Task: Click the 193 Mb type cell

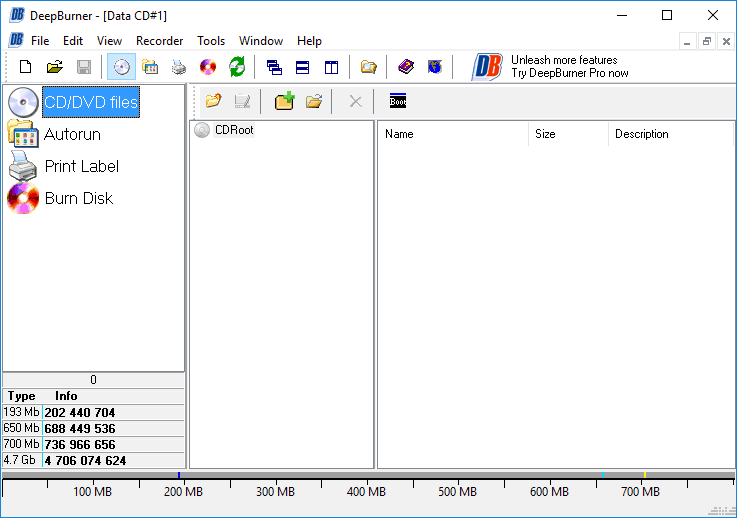Action: click(x=22, y=412)
